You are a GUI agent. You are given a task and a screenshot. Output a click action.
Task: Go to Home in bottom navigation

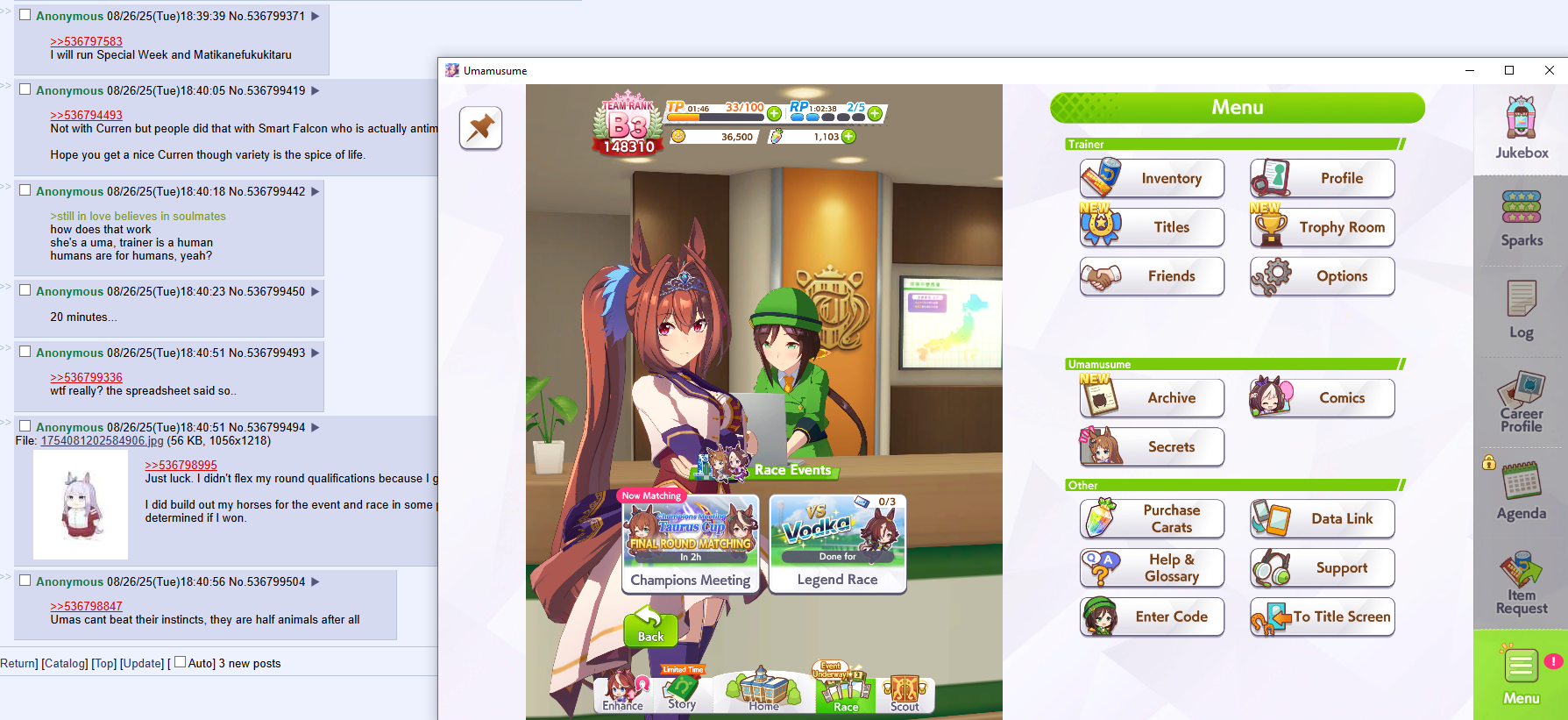pos(763,690)
